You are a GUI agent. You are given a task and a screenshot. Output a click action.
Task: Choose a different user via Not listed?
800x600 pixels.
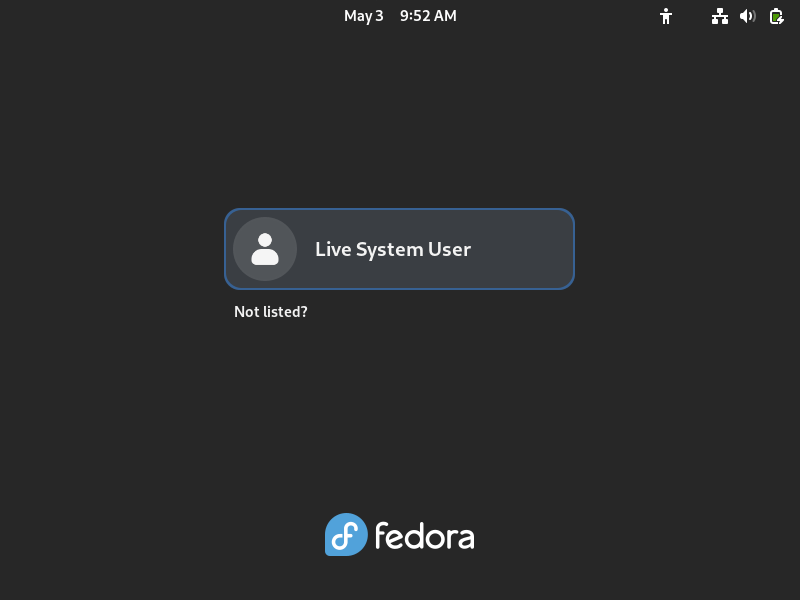click(x=271, y=312)
